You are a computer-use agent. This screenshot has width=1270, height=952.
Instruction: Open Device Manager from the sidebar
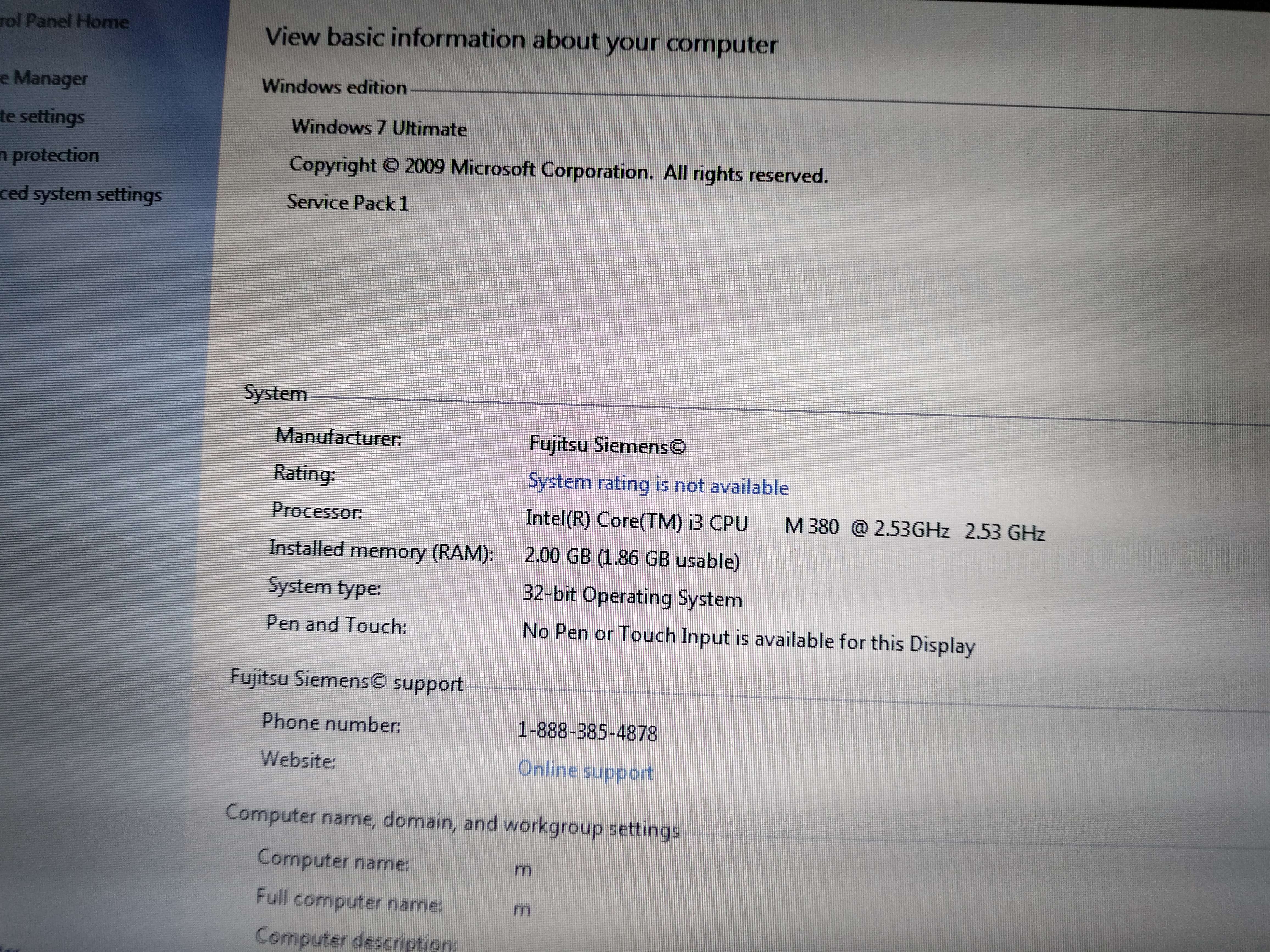click(x=44, y=78)
